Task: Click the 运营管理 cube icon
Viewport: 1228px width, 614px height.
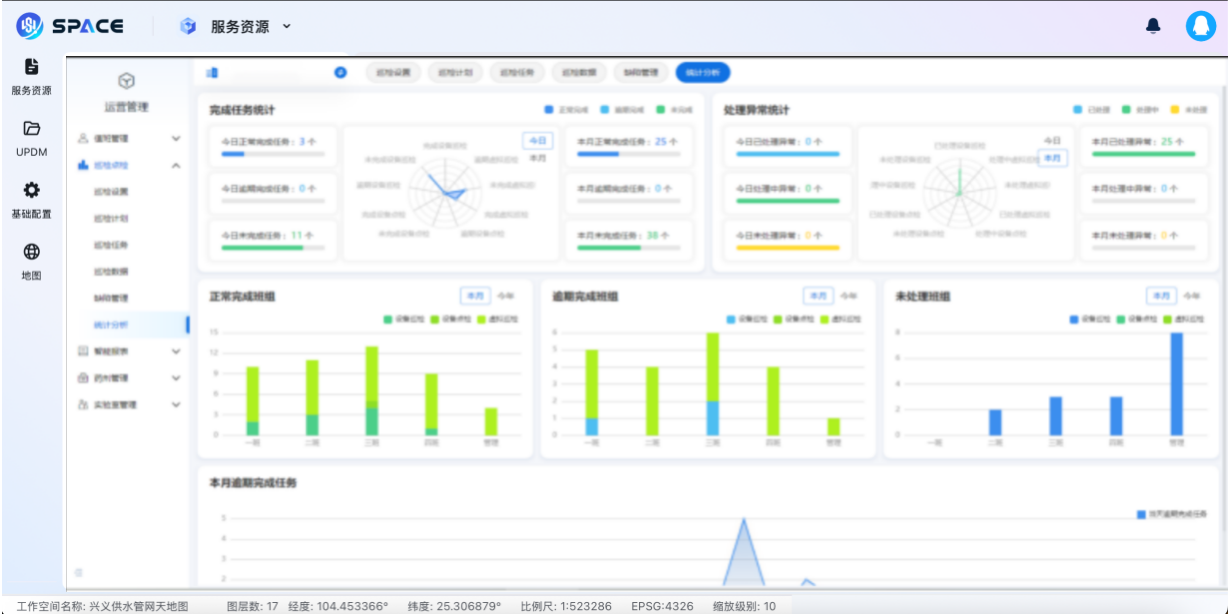Action: click(x=126, y=81)
